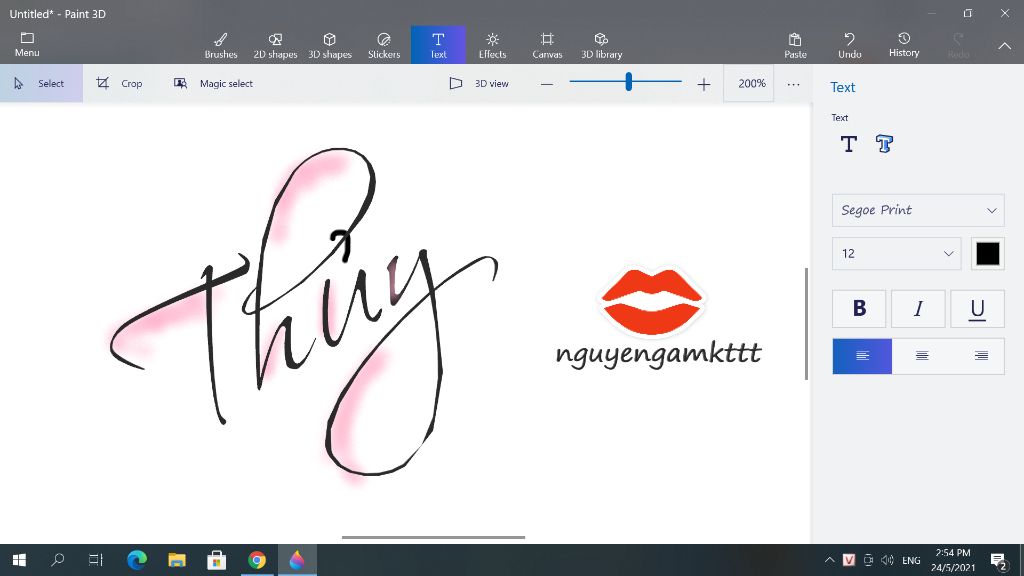Click the red lips sticker on canvas

coord(651,301)
